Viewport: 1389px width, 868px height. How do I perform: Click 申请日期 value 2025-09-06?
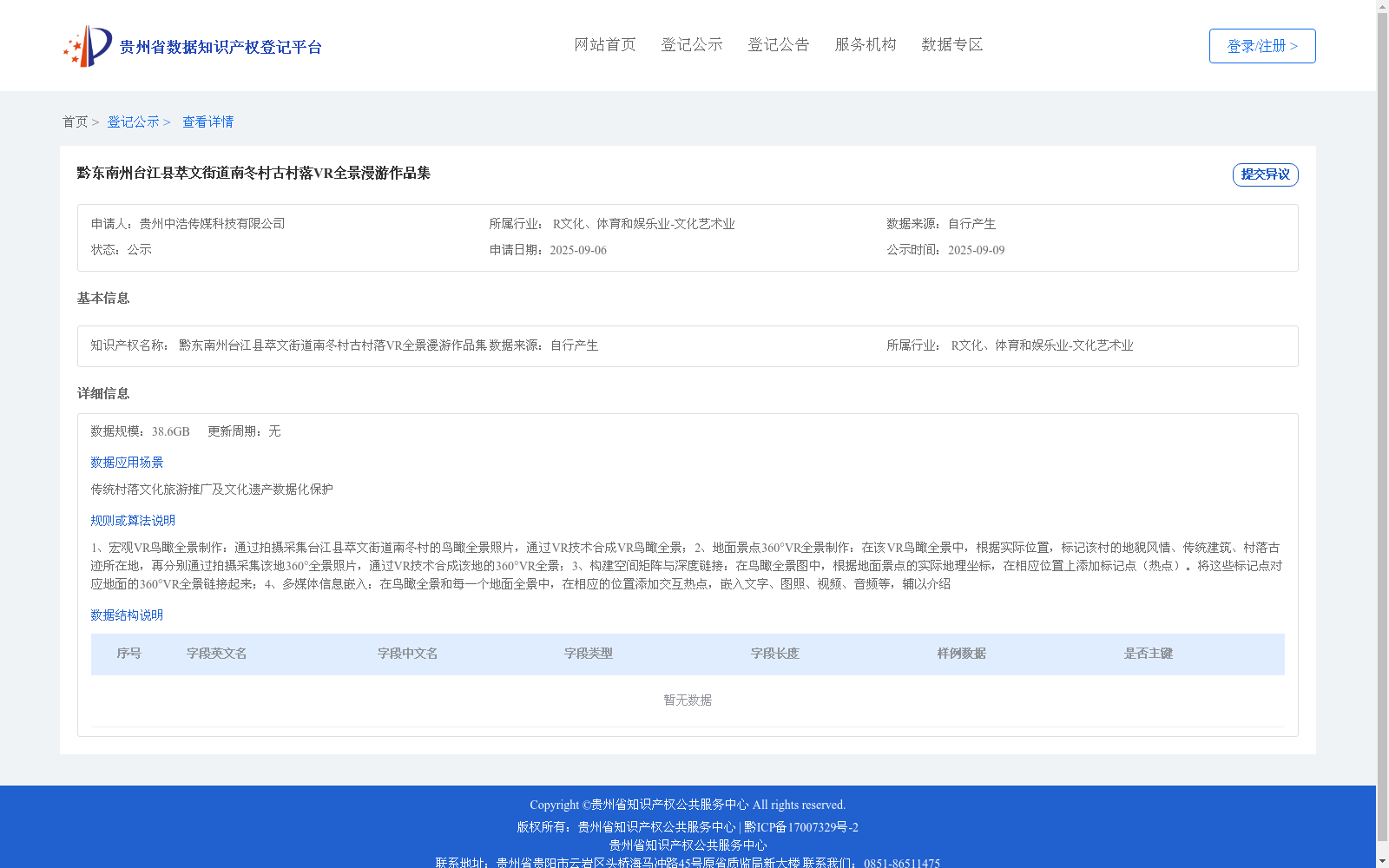[578, 250]
